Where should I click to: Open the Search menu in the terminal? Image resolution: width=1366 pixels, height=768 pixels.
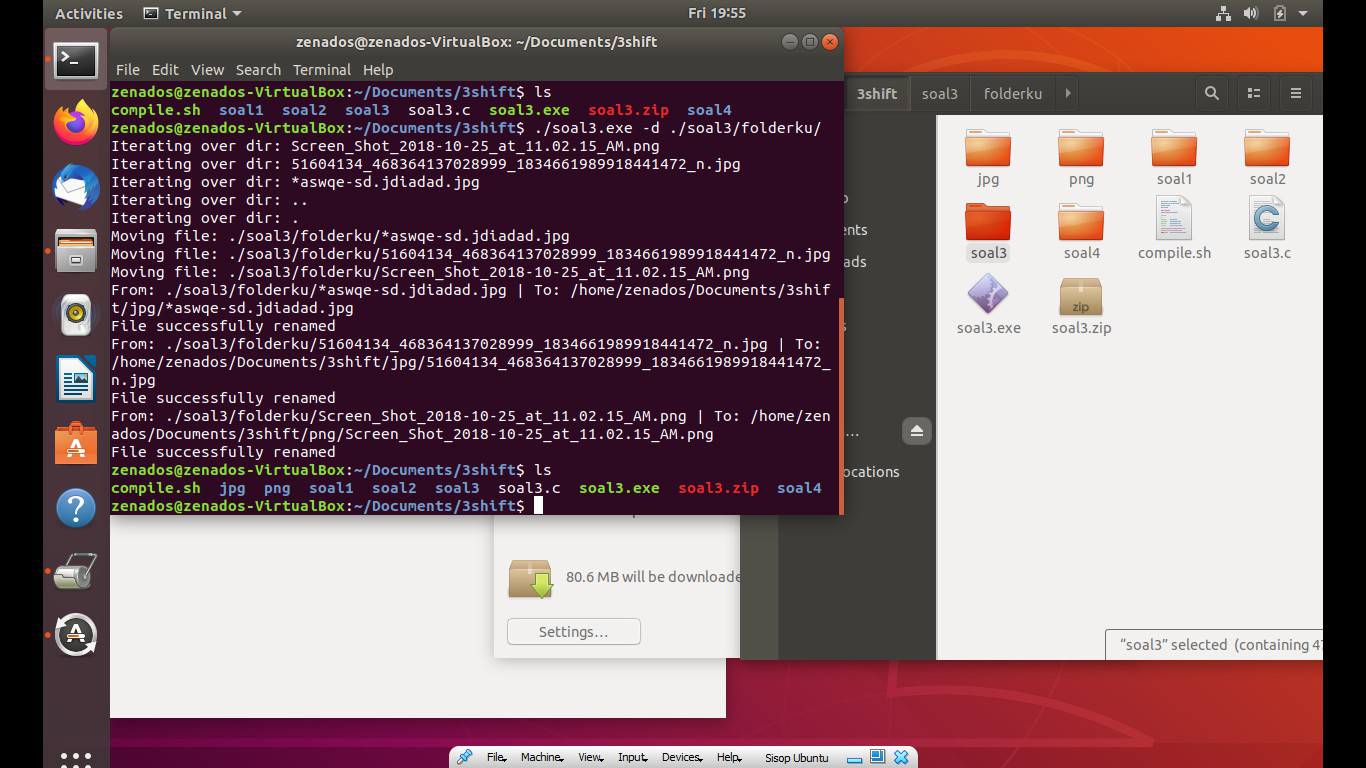258,69
